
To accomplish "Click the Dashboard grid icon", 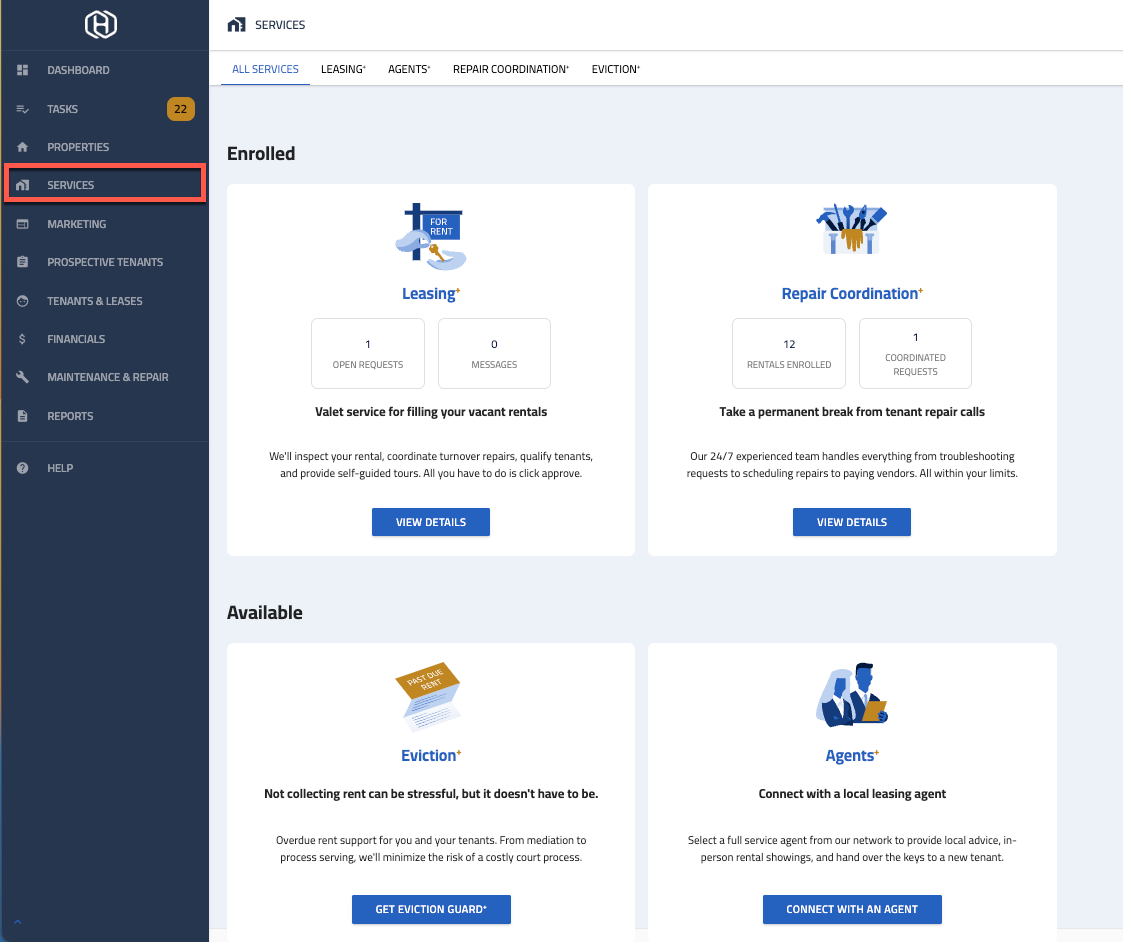I will point(22,70).
